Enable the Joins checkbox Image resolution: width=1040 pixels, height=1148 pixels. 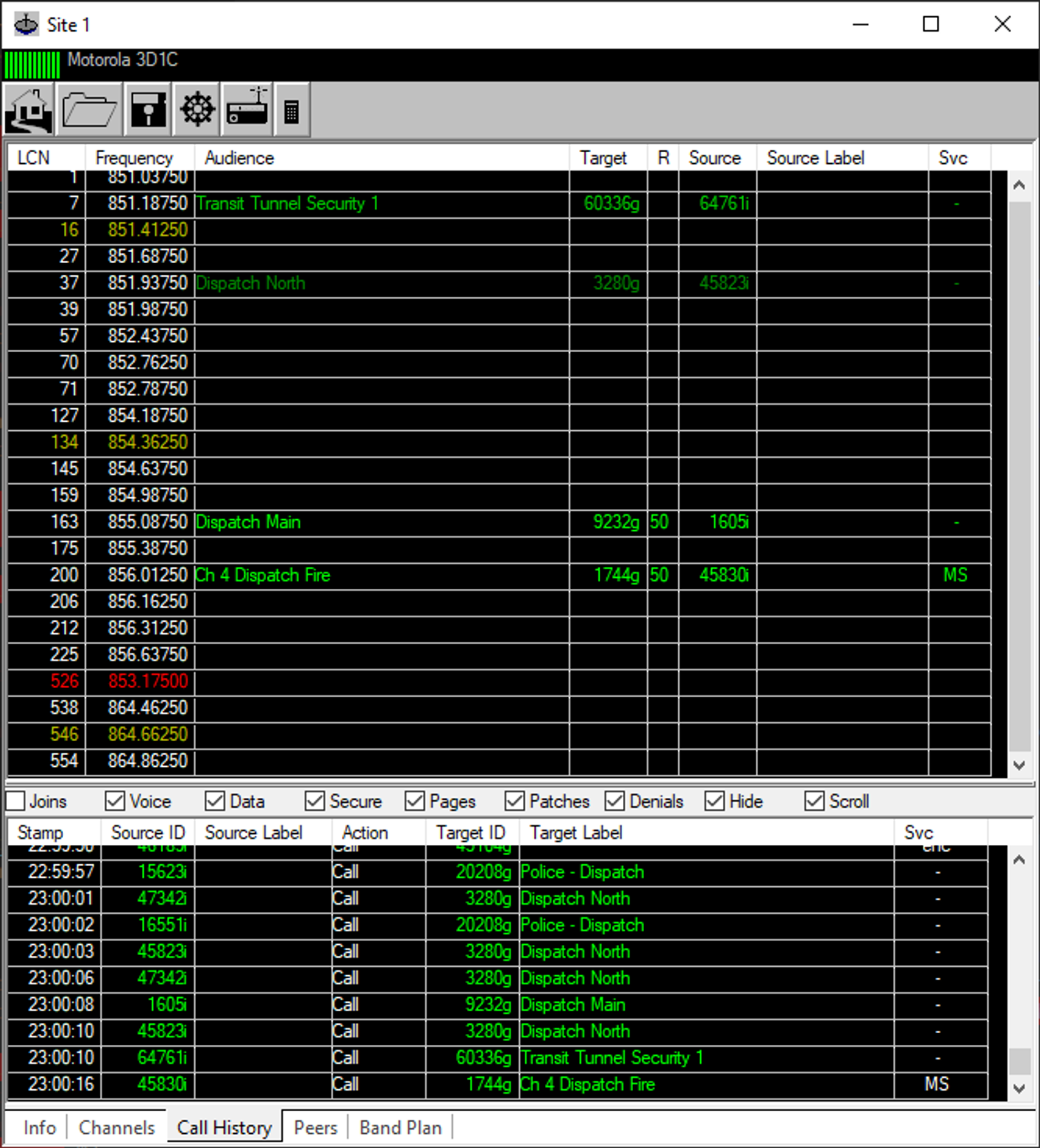click(15, 801)
